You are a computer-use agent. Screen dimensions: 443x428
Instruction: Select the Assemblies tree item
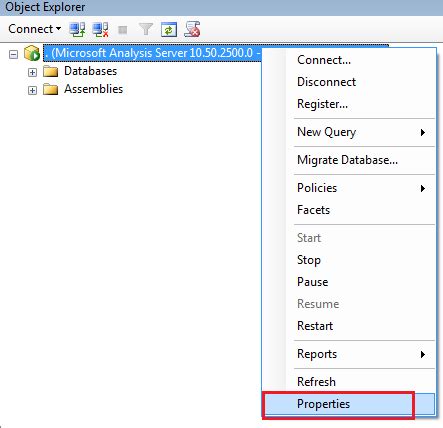(93, 89)
